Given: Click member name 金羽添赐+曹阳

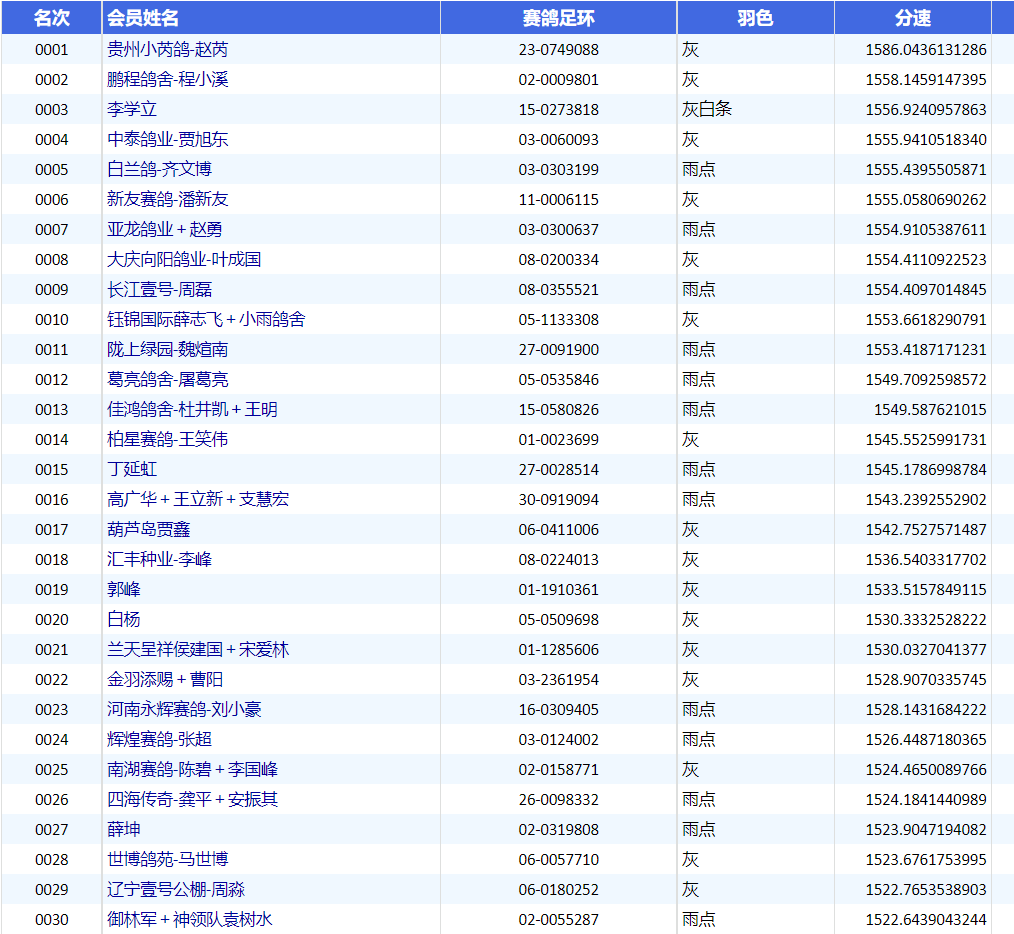Looking at the screenshot, I should click(165, 679).
